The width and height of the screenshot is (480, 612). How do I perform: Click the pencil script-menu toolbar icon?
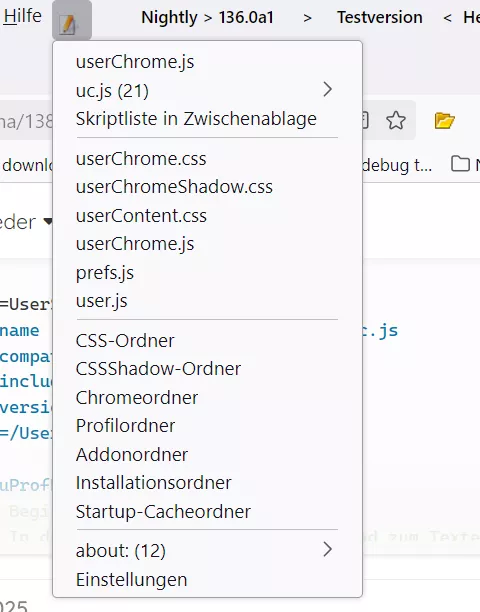click(69, 24)
